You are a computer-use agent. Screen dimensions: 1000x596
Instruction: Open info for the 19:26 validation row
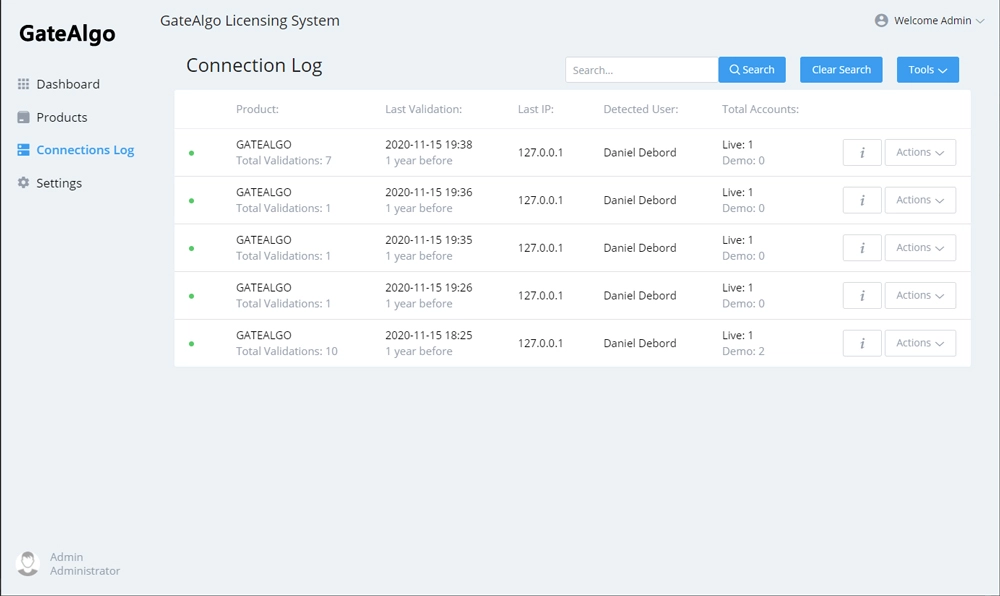pyautogui.click(x=862, y=296)
